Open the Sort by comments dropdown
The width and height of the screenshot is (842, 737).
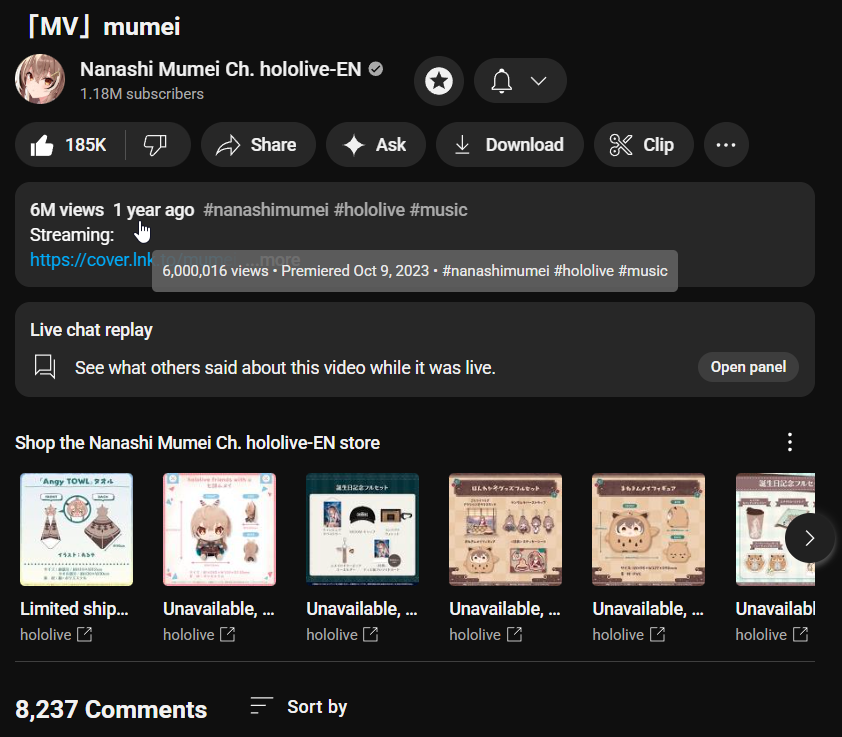coord(299,706)
